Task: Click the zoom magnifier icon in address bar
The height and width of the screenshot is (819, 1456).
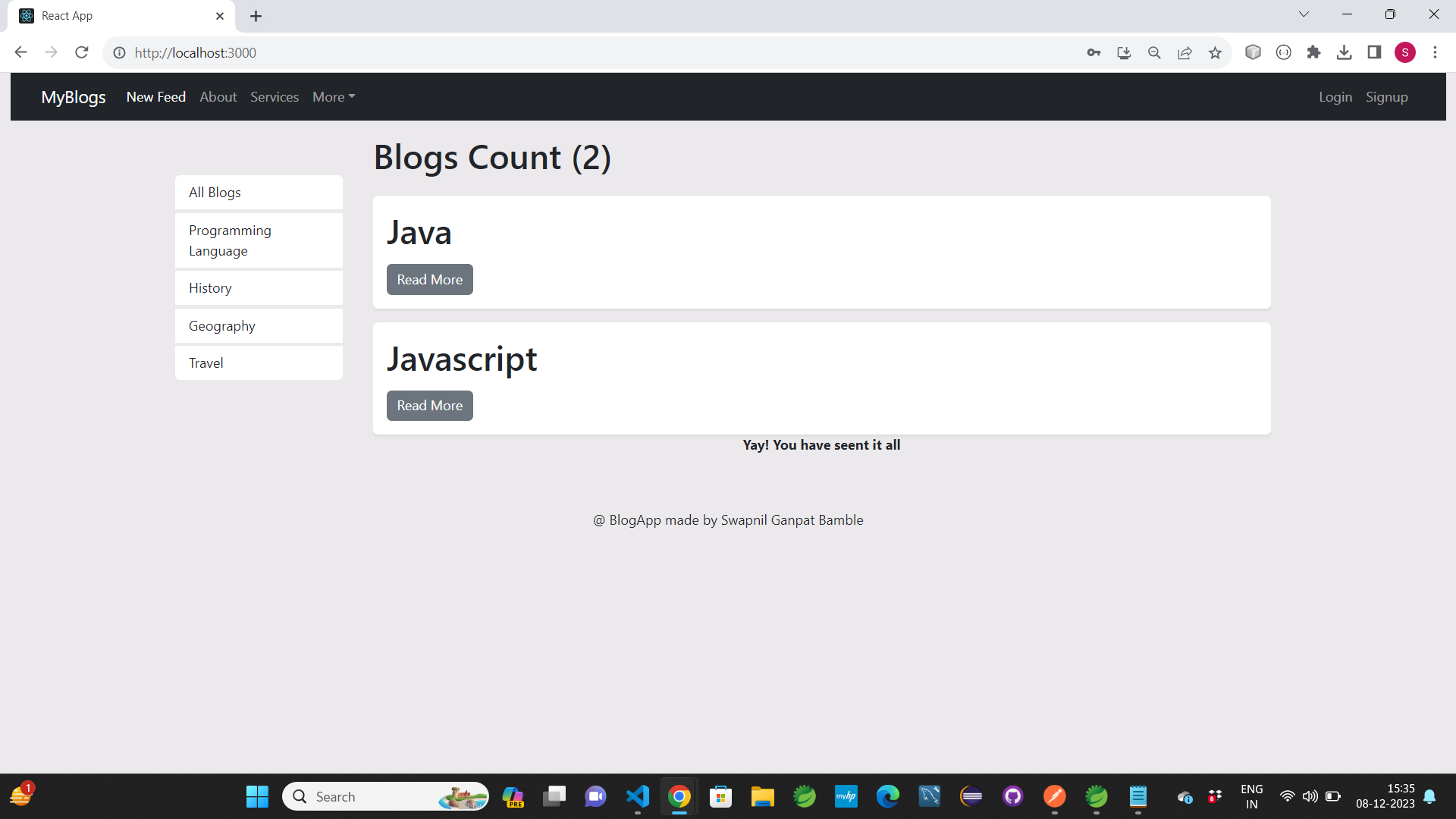Action: pos(1154,52)
